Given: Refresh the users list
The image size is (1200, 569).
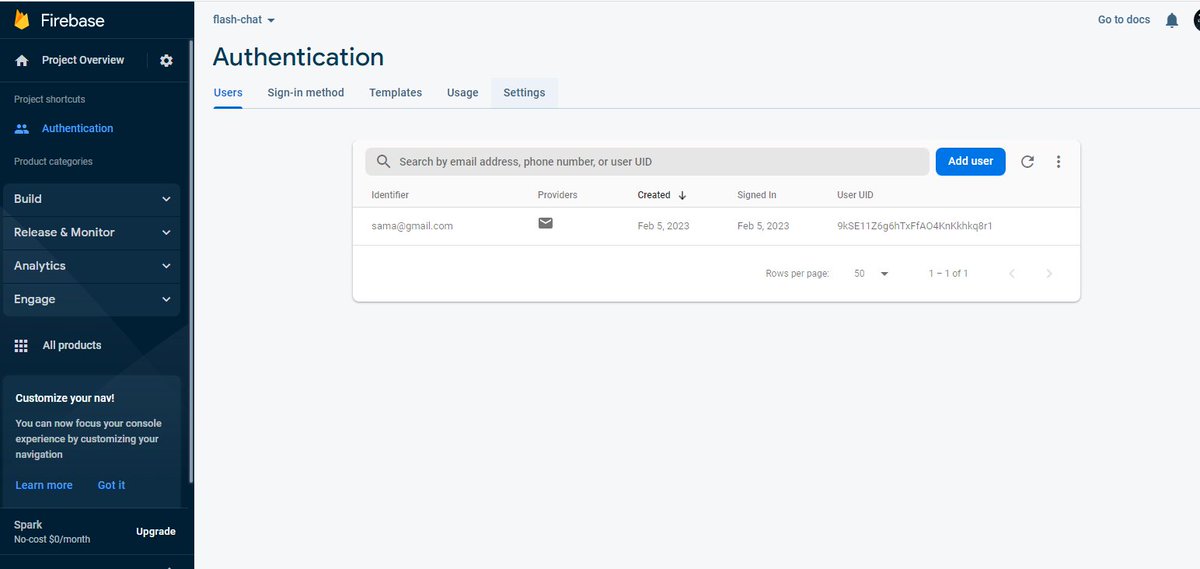Looking at the screenshot, I should [1027, 162].
